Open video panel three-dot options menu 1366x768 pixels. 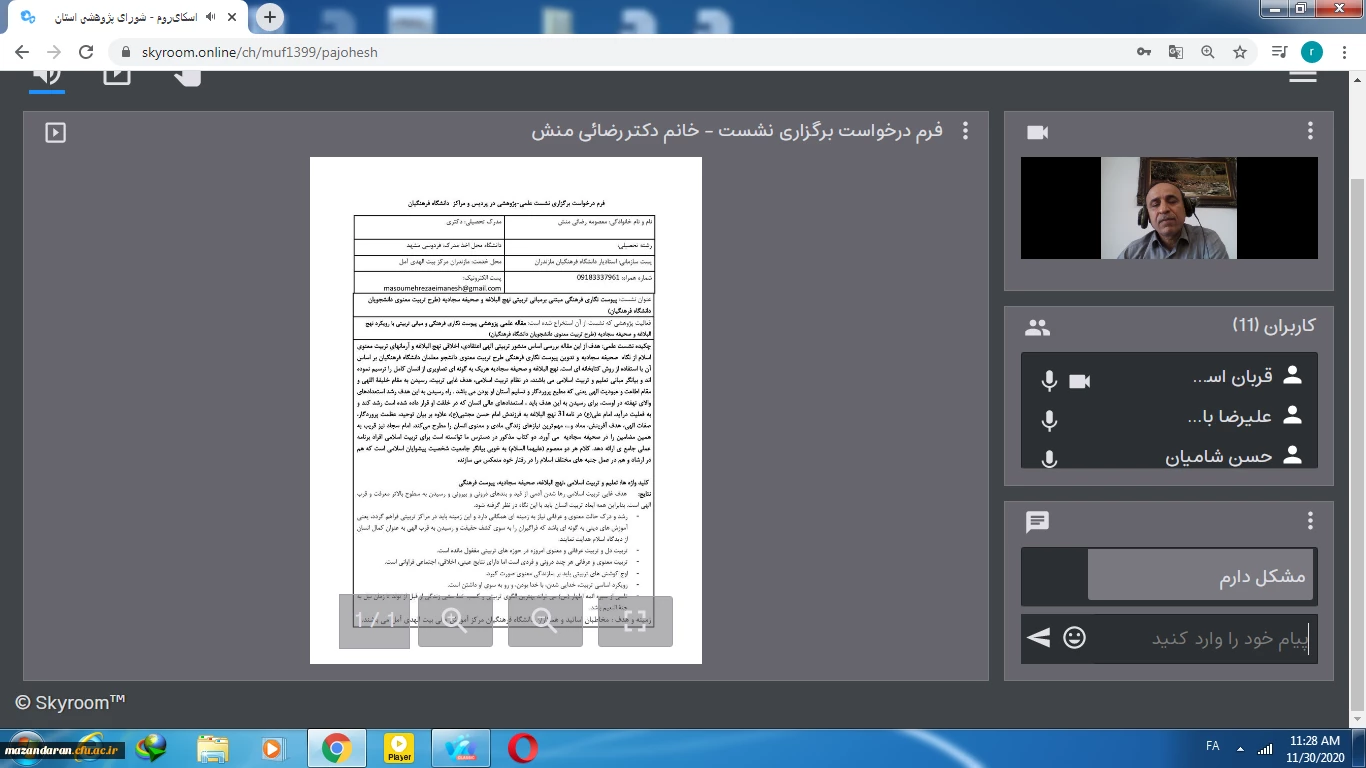1310,131
